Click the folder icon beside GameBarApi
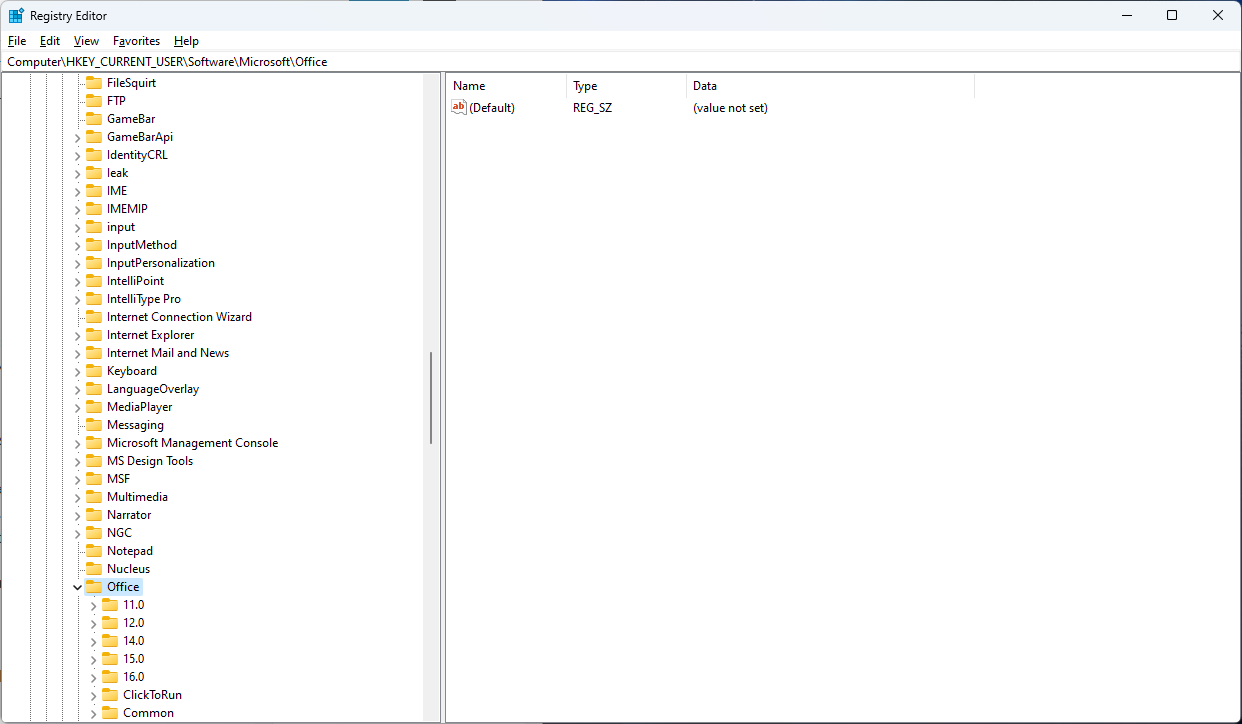Image resolution: width=1242 pixels, height=724 pixels. (x=94, y=137)
